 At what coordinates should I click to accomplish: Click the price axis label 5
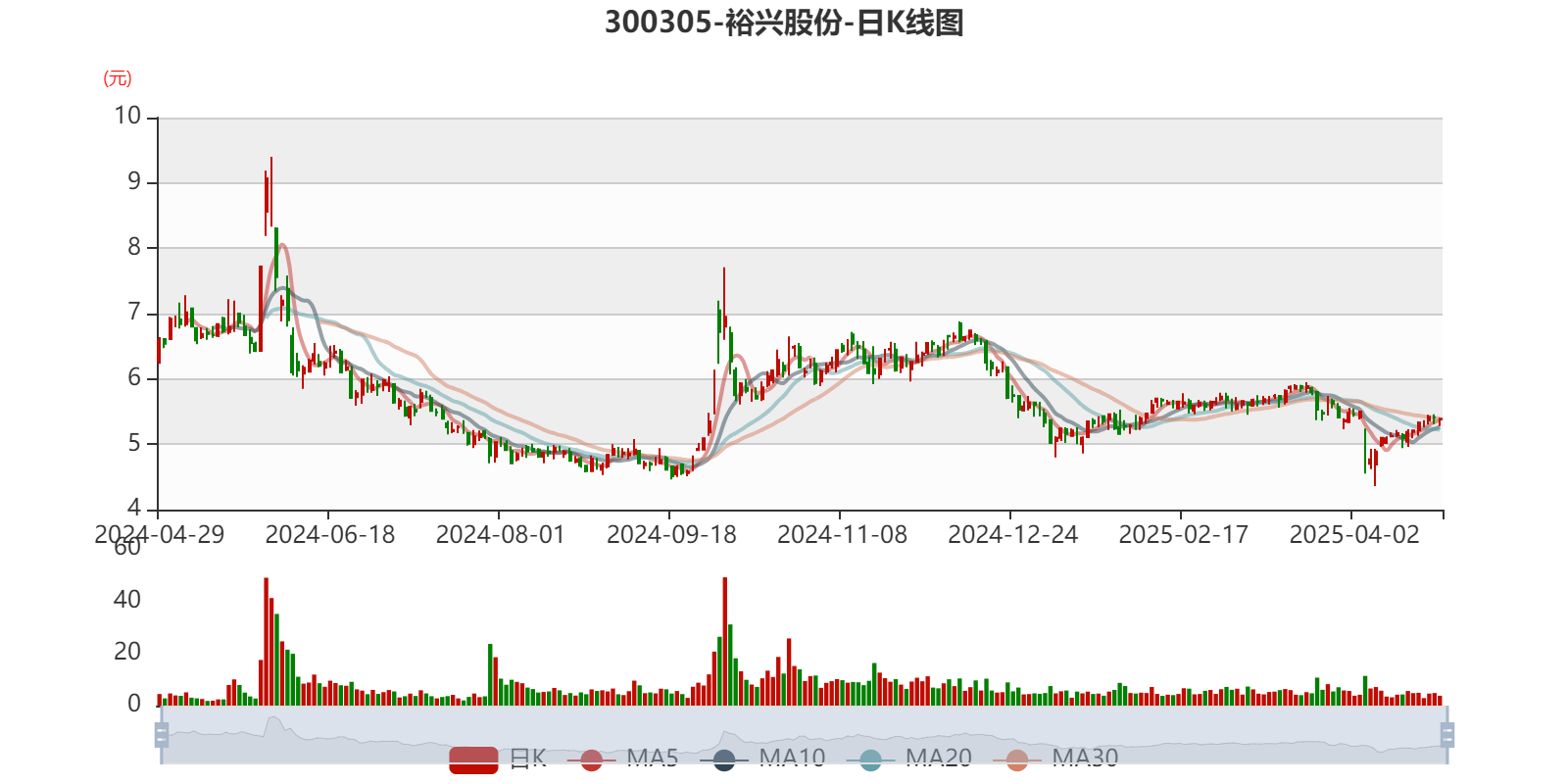[x=135, y=443]
